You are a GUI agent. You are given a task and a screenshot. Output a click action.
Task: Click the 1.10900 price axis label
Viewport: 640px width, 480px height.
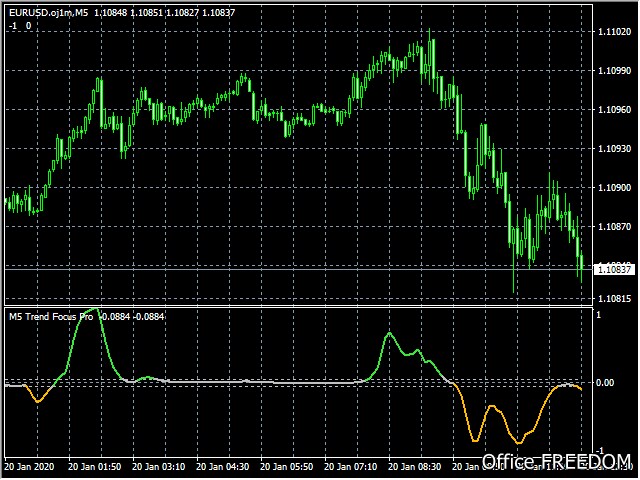coord(614,188)
